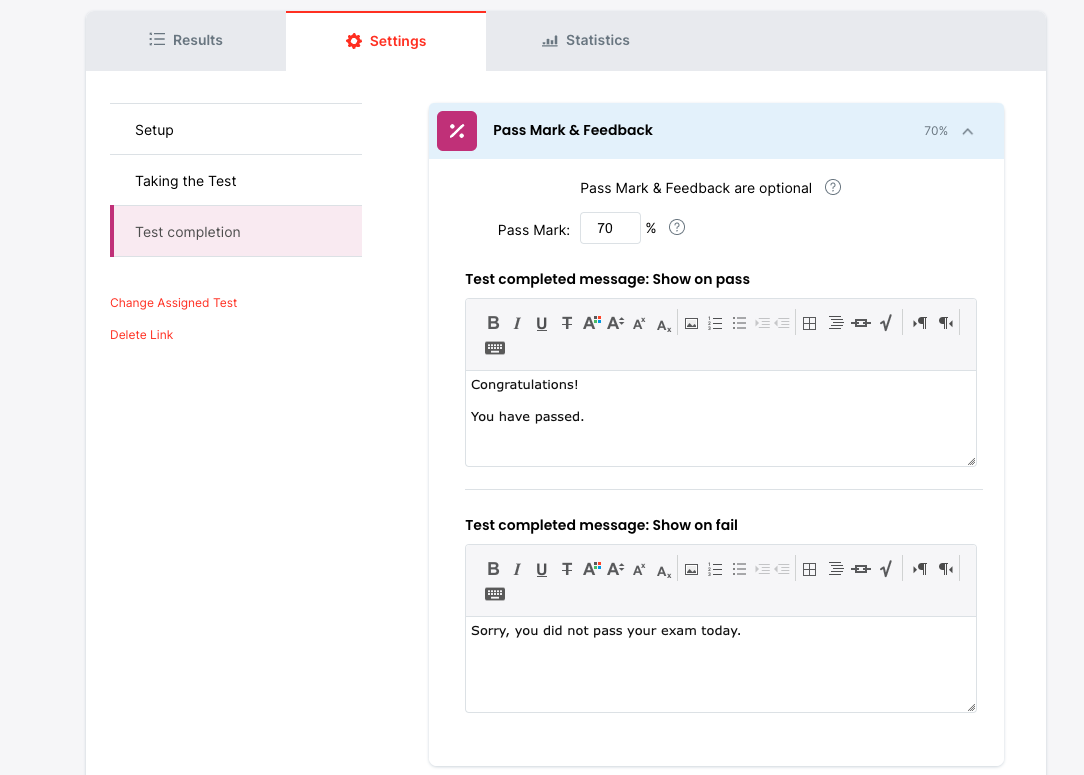Open the Taking the Test settings section
Image resolution: width=1084 pixels, height=775 pixels.
tap(186, 181)
